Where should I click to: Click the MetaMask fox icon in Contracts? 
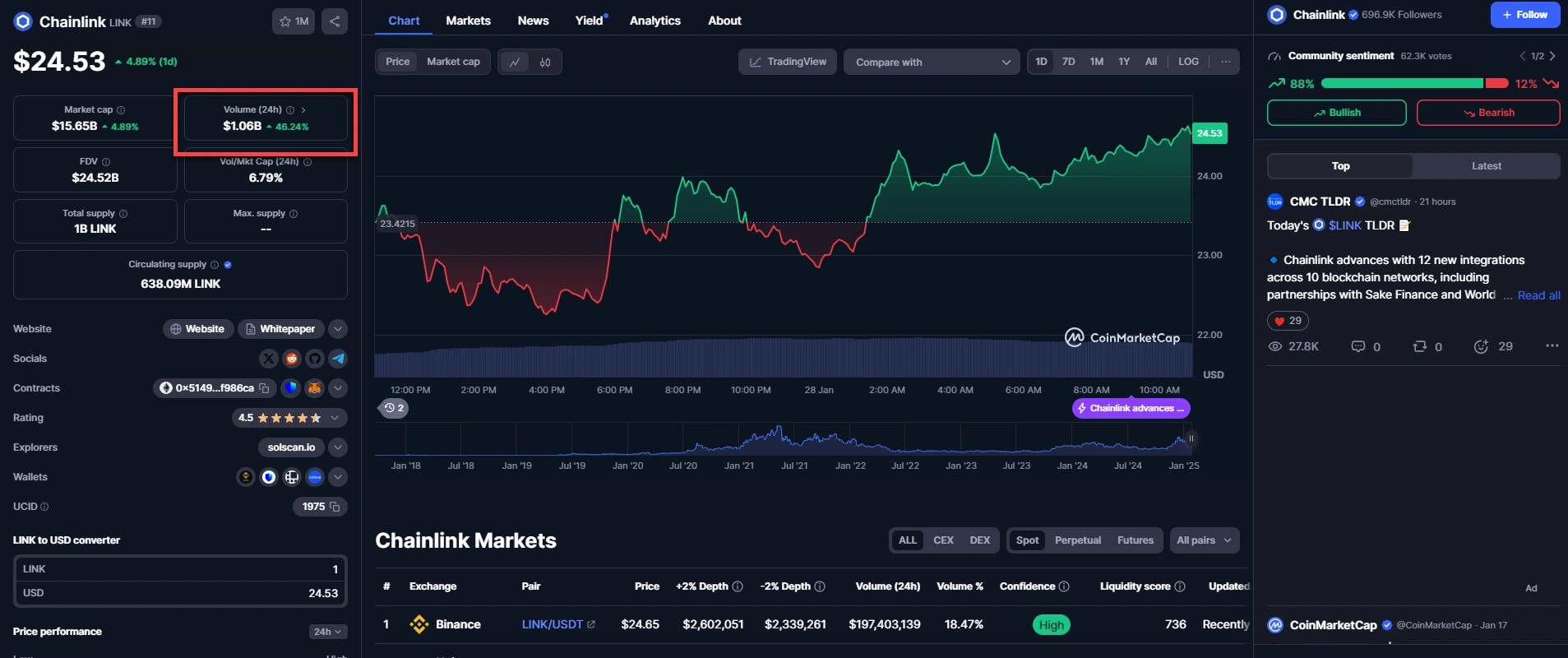point(314,388)
